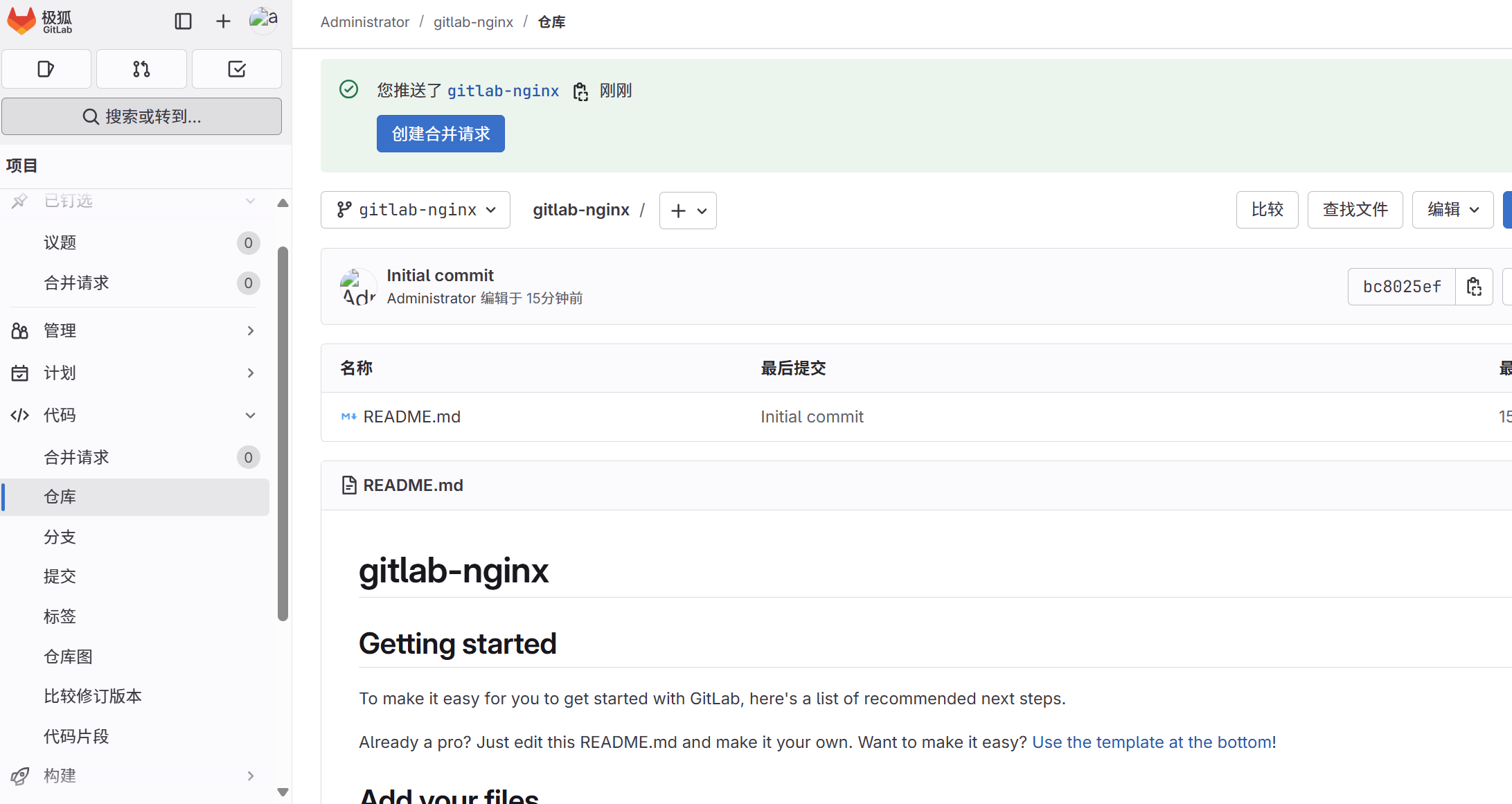Click the 比较 button

tap(1267, 210)
